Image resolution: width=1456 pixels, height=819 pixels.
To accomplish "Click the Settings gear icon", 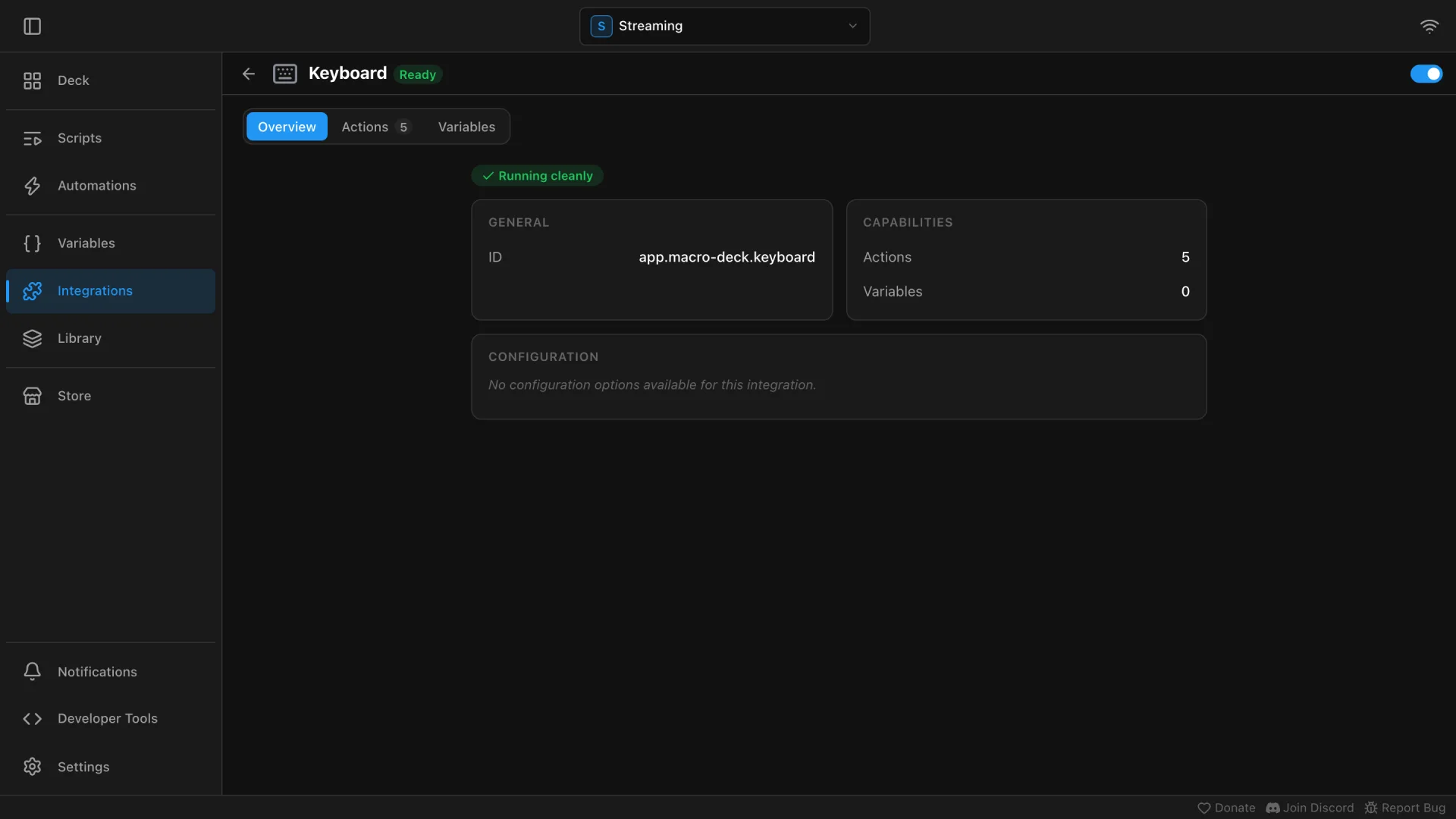I will 32,767.
